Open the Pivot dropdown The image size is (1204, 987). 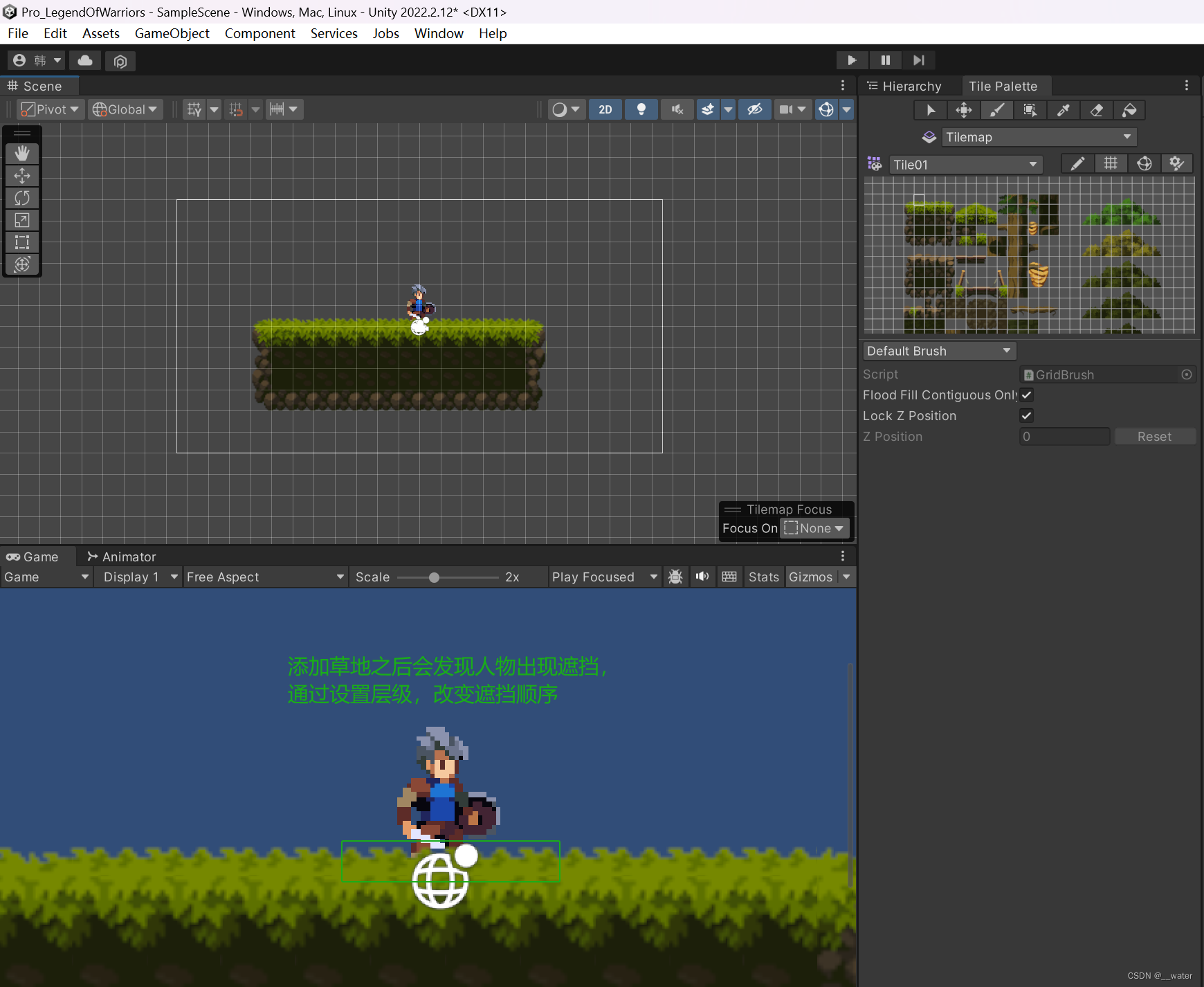(x=50, y=109)
